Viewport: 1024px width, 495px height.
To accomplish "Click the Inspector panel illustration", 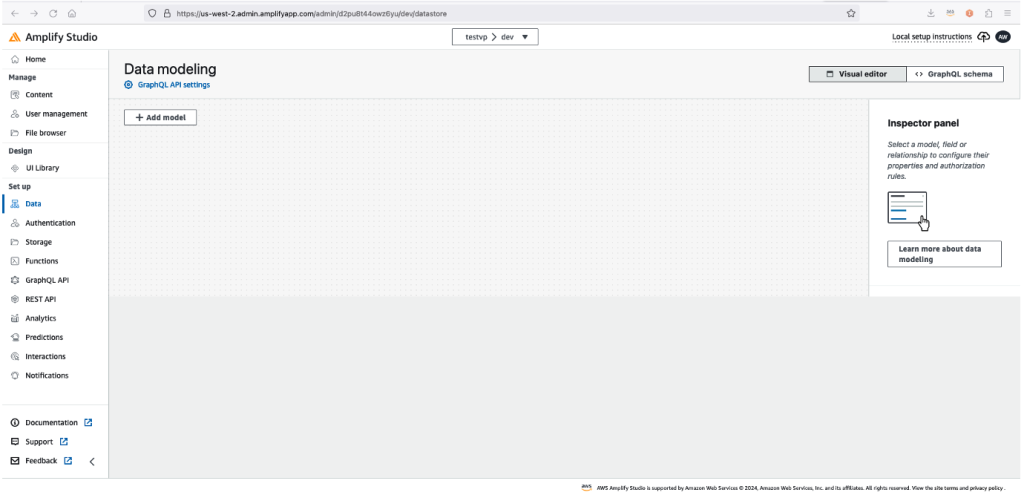I will (908, 211).
